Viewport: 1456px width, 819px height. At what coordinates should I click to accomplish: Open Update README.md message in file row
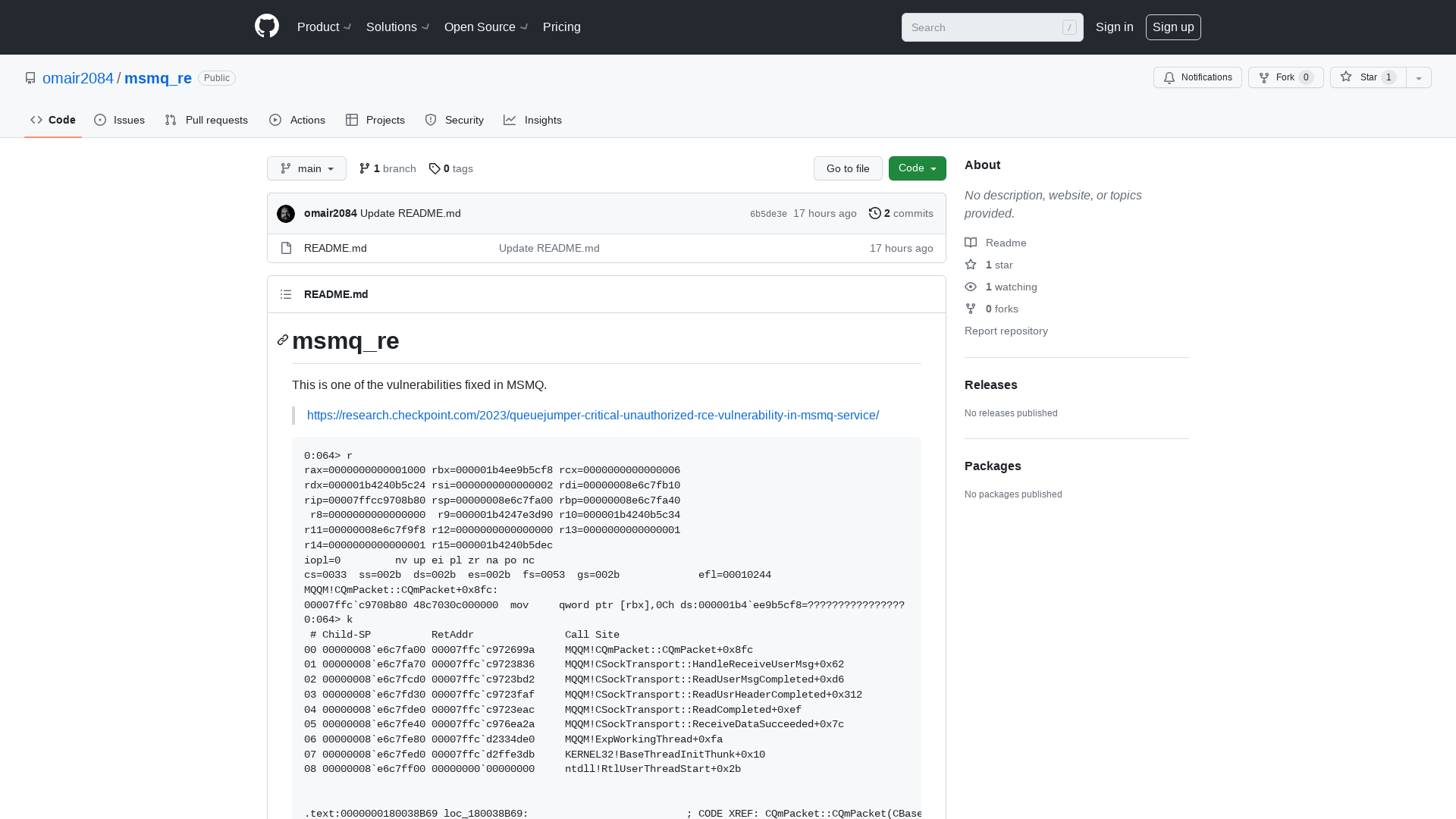[x=549, y=248]
